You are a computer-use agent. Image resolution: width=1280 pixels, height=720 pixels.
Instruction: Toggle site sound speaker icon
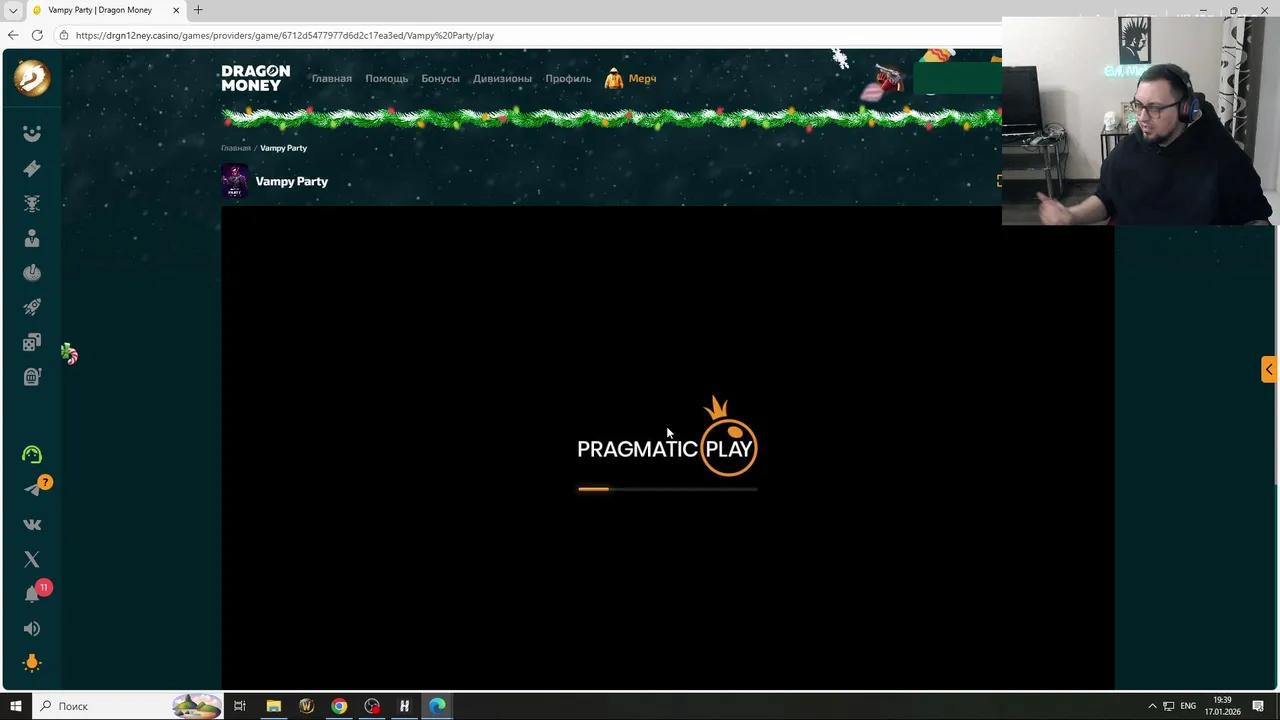tap(32, 629)
